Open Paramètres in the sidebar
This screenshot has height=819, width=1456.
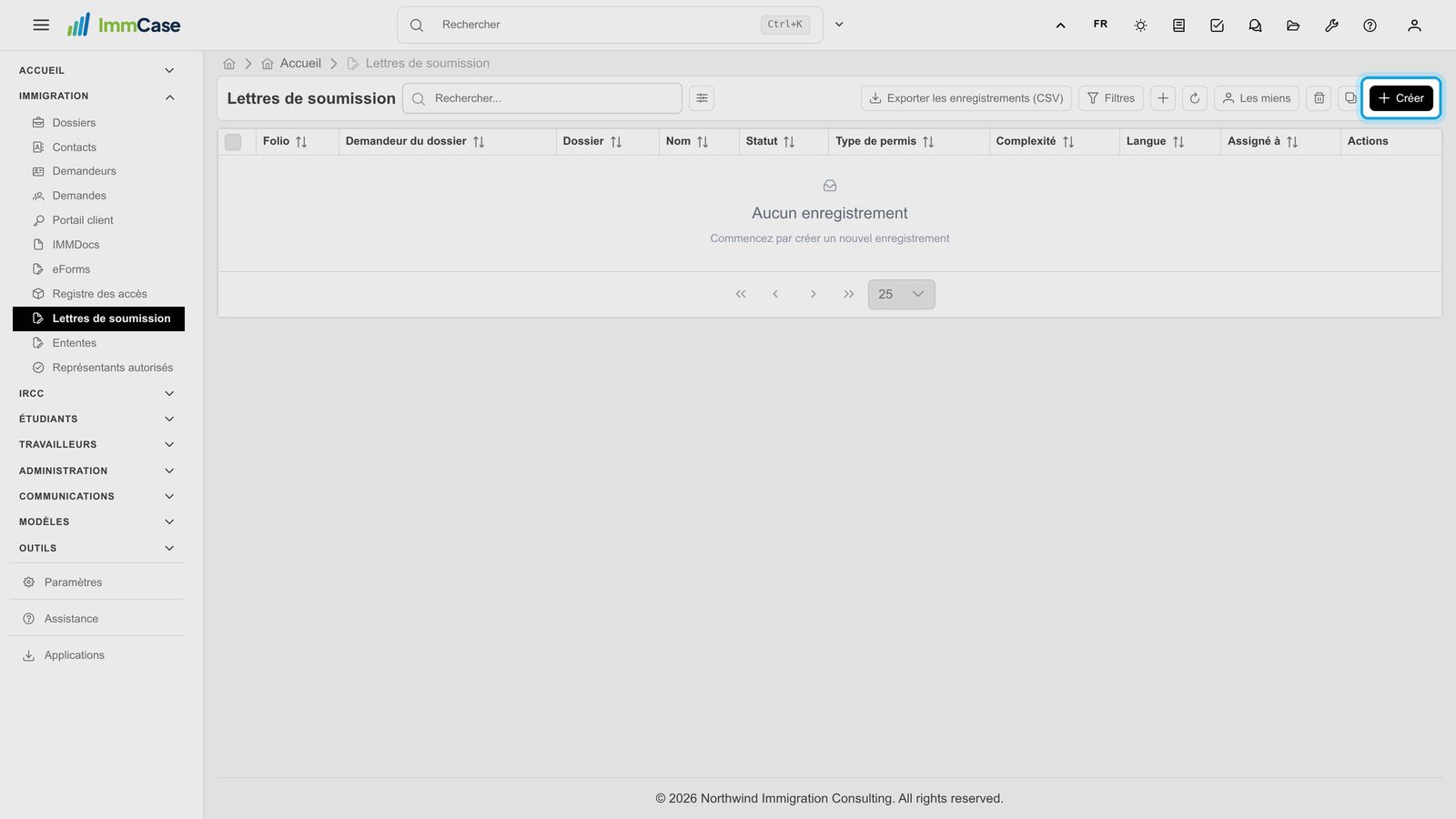97,582
